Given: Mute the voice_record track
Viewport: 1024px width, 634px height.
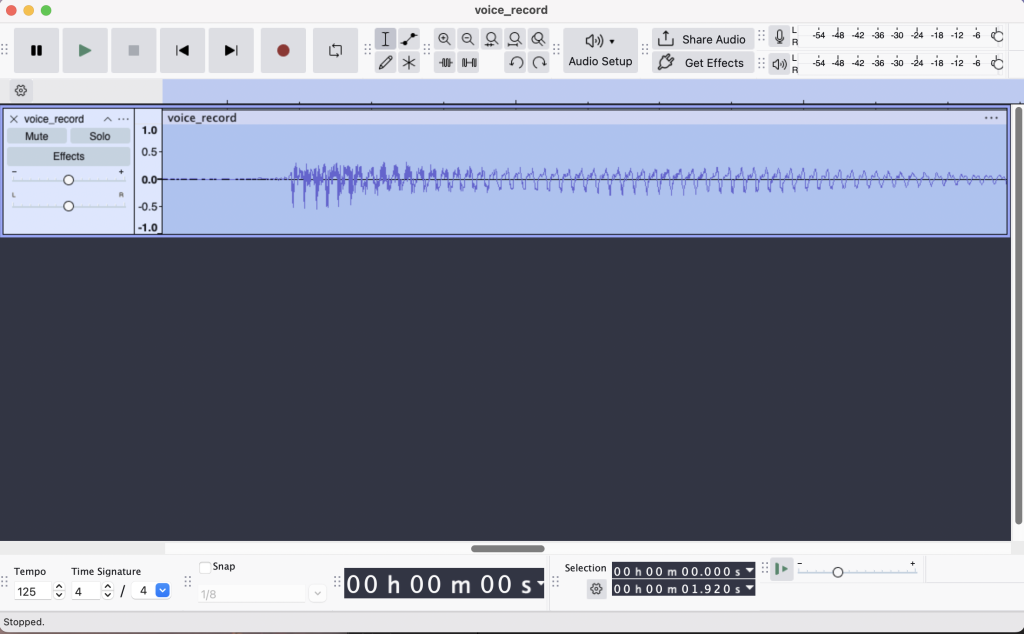Looking at the screenshot, I should 37,136.
